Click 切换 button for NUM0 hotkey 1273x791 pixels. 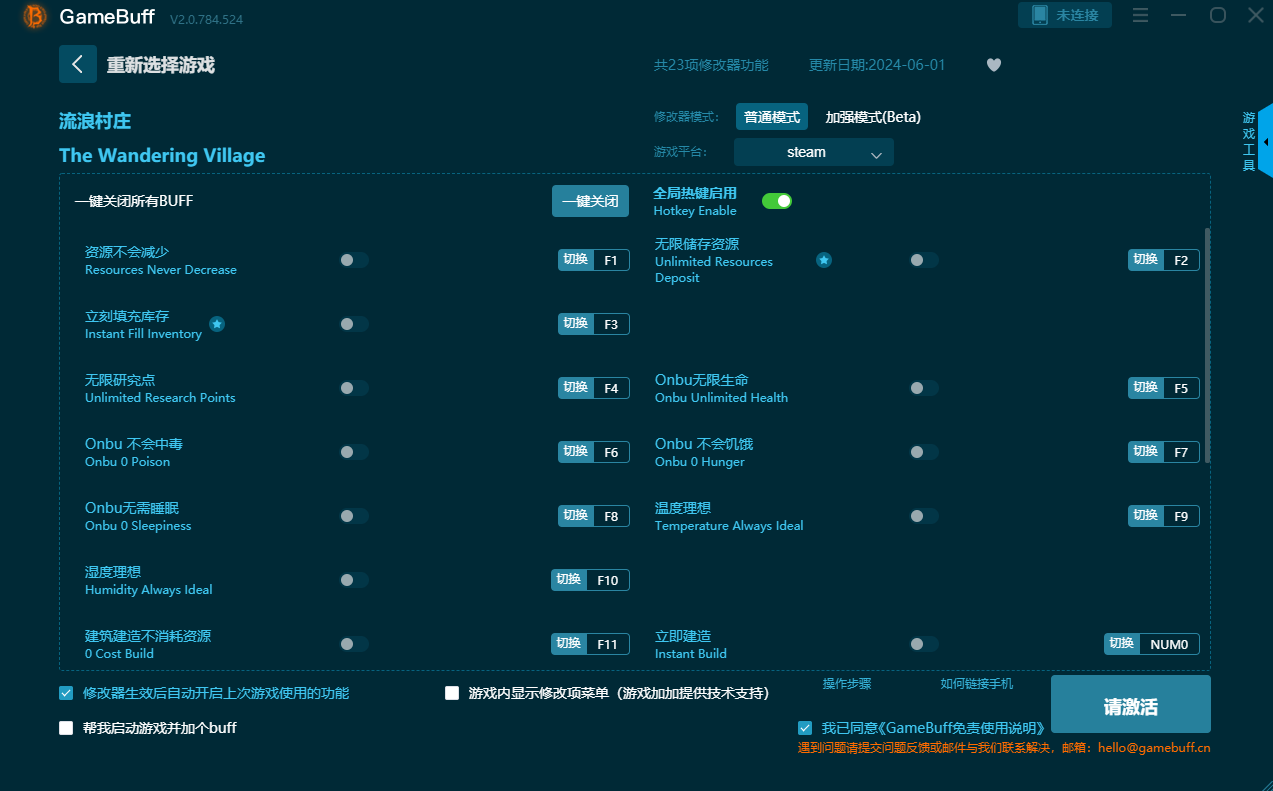pyautogui.click(x=1122, y=644)
